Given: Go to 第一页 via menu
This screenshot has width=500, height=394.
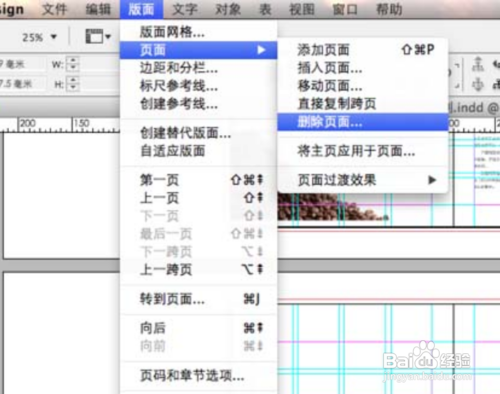Looking at the screenshot, I should point(199,180).
